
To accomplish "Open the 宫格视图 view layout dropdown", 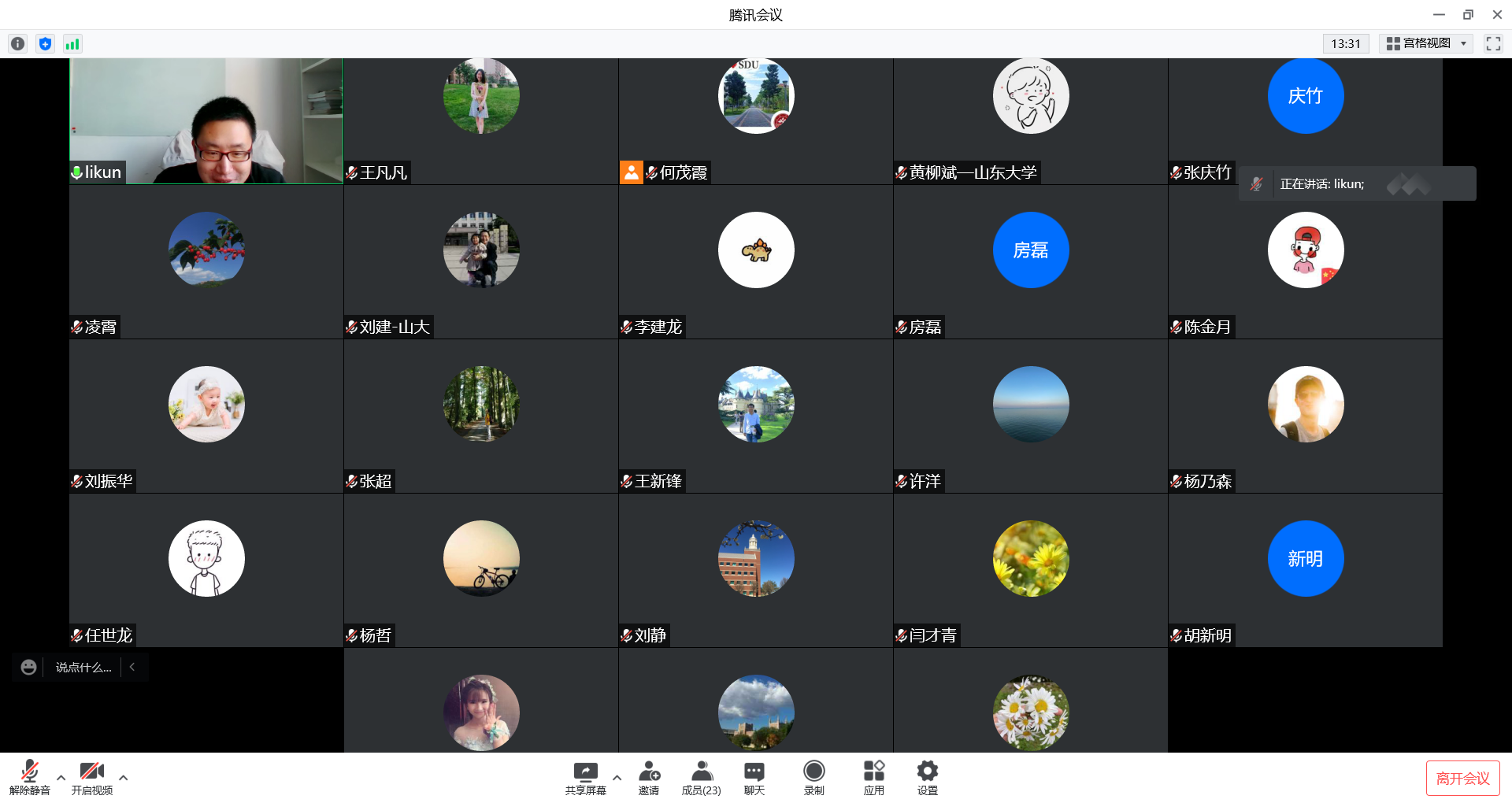I will click(1426, 44).
